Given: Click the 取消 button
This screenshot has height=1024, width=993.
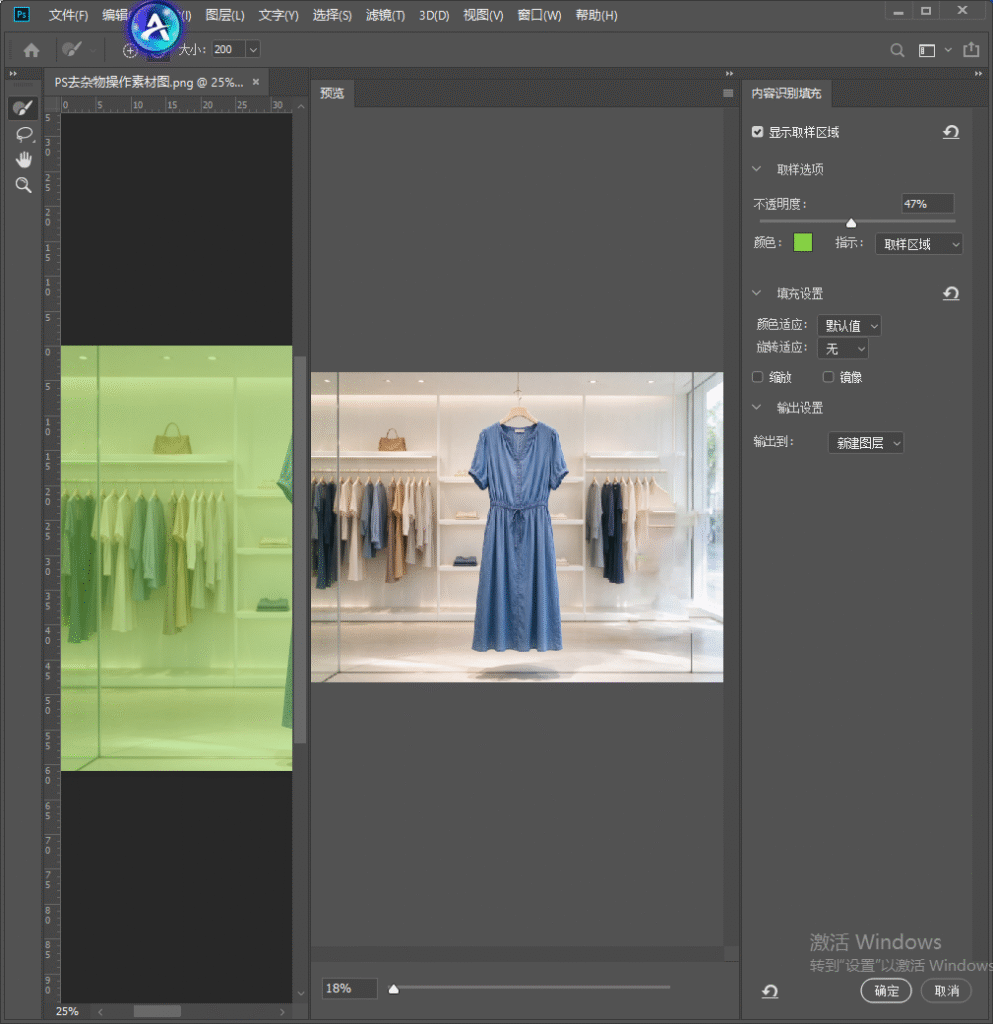Looking at the screenshot, I should click(x=946, y=991).
